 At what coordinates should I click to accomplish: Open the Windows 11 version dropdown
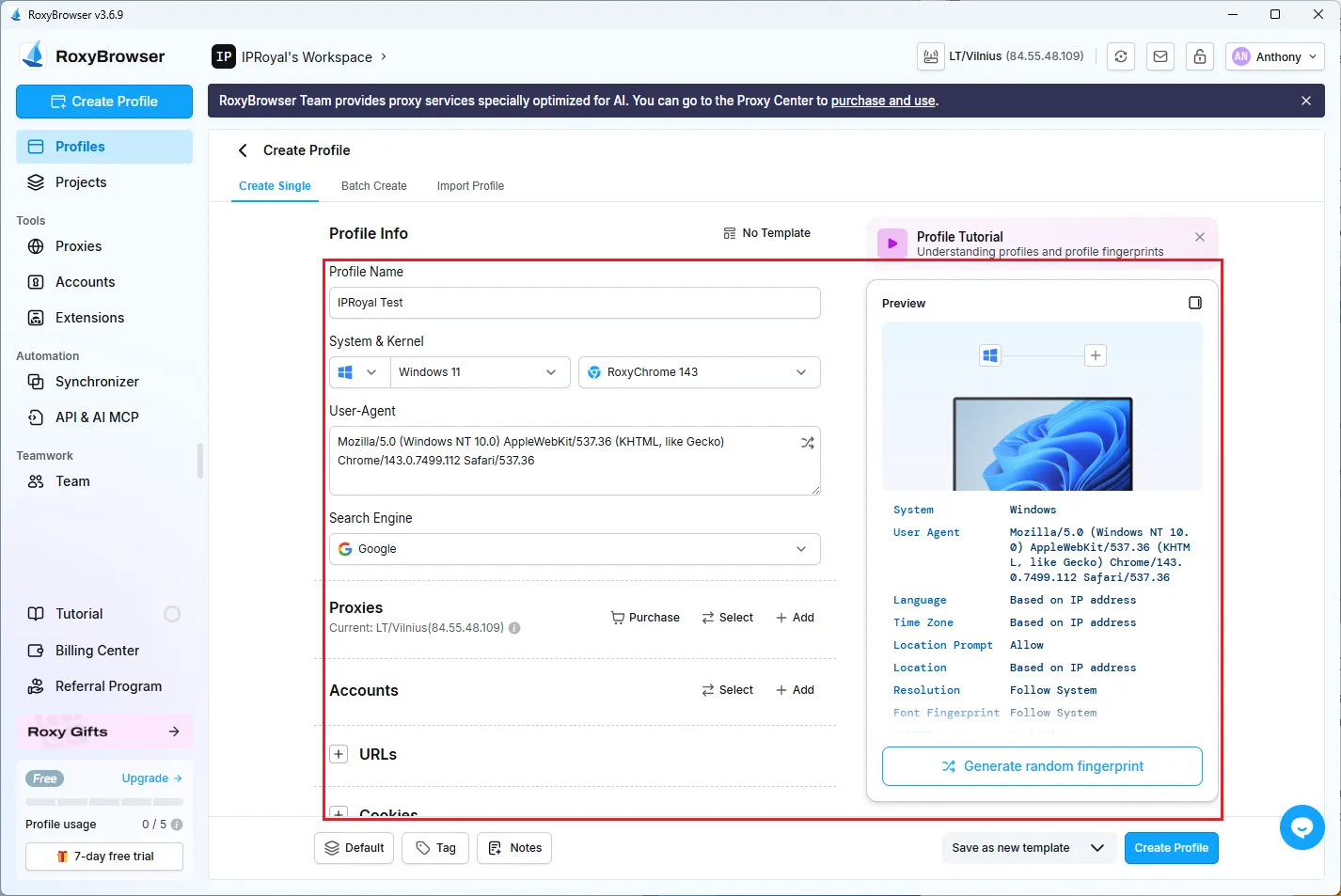click(478, 372)
